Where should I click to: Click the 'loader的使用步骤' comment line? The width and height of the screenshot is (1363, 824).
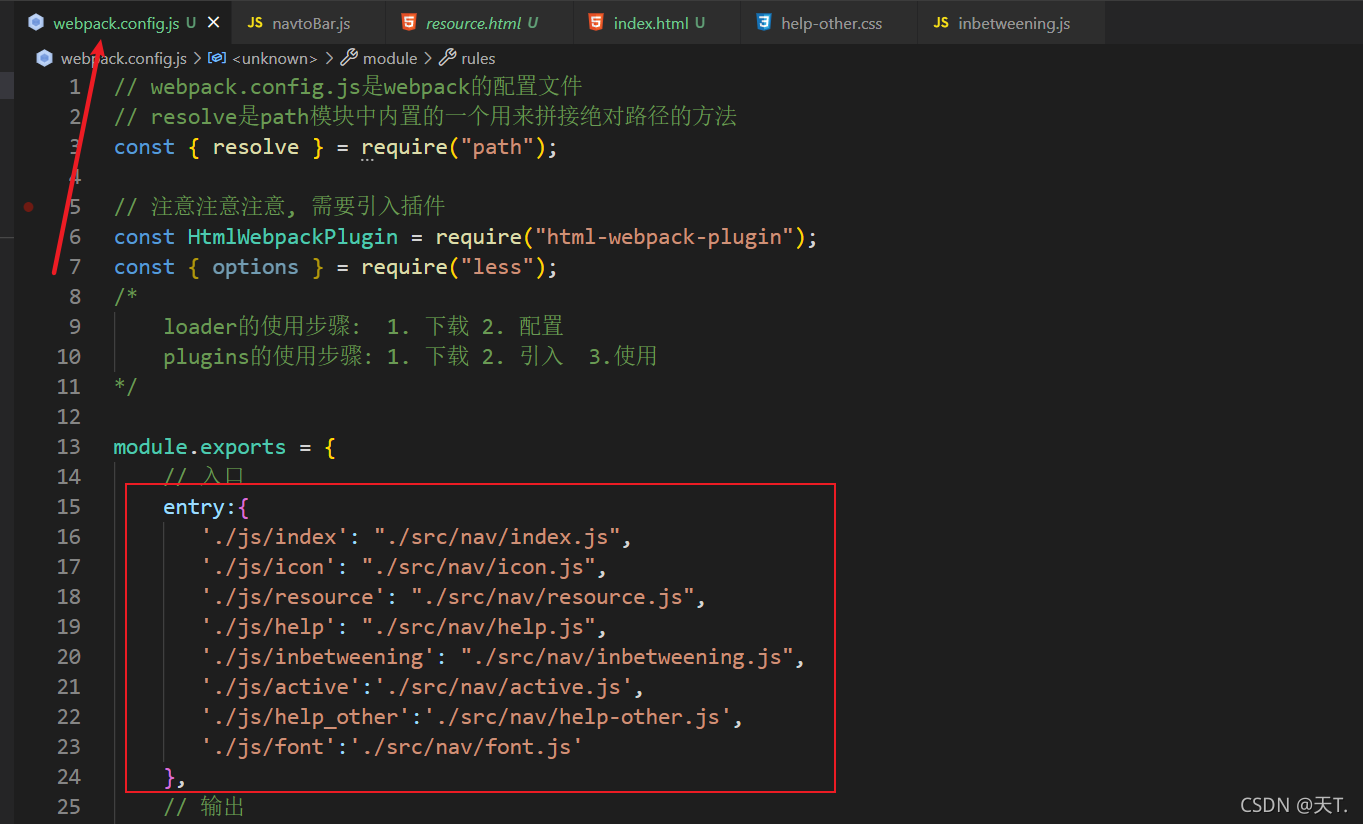[363, 327]
